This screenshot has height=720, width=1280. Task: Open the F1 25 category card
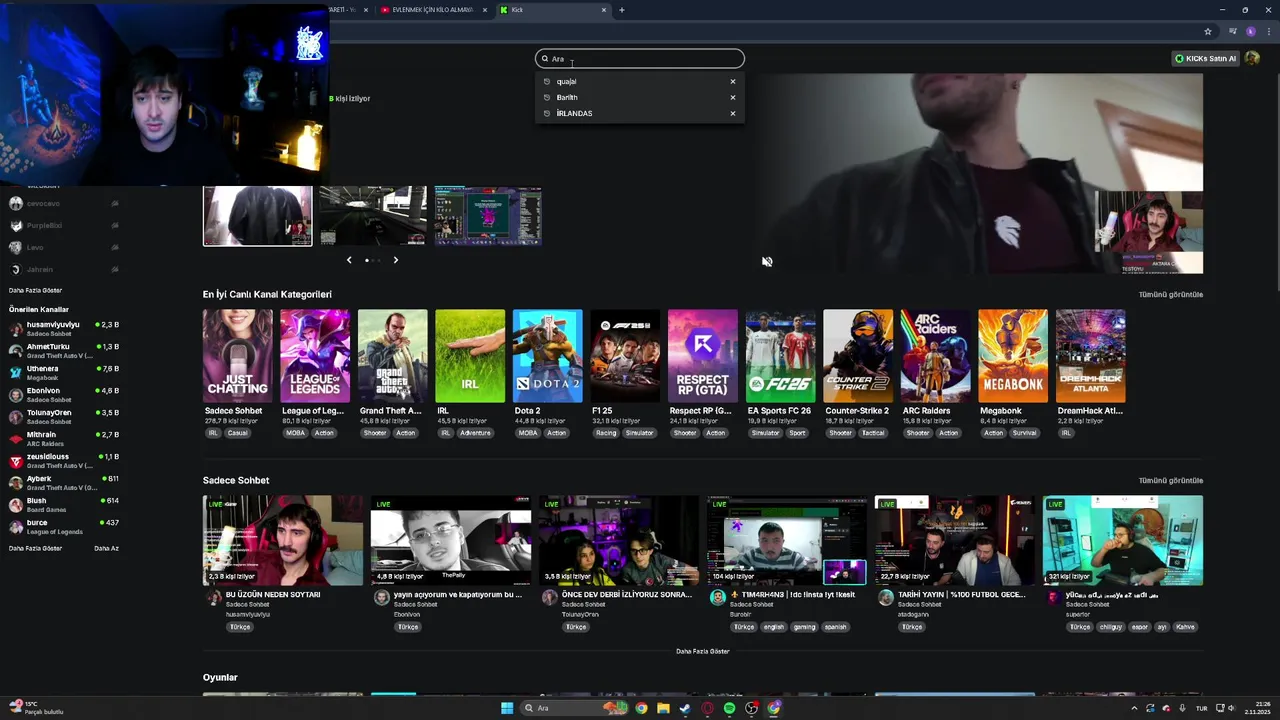tap(625, 356)
